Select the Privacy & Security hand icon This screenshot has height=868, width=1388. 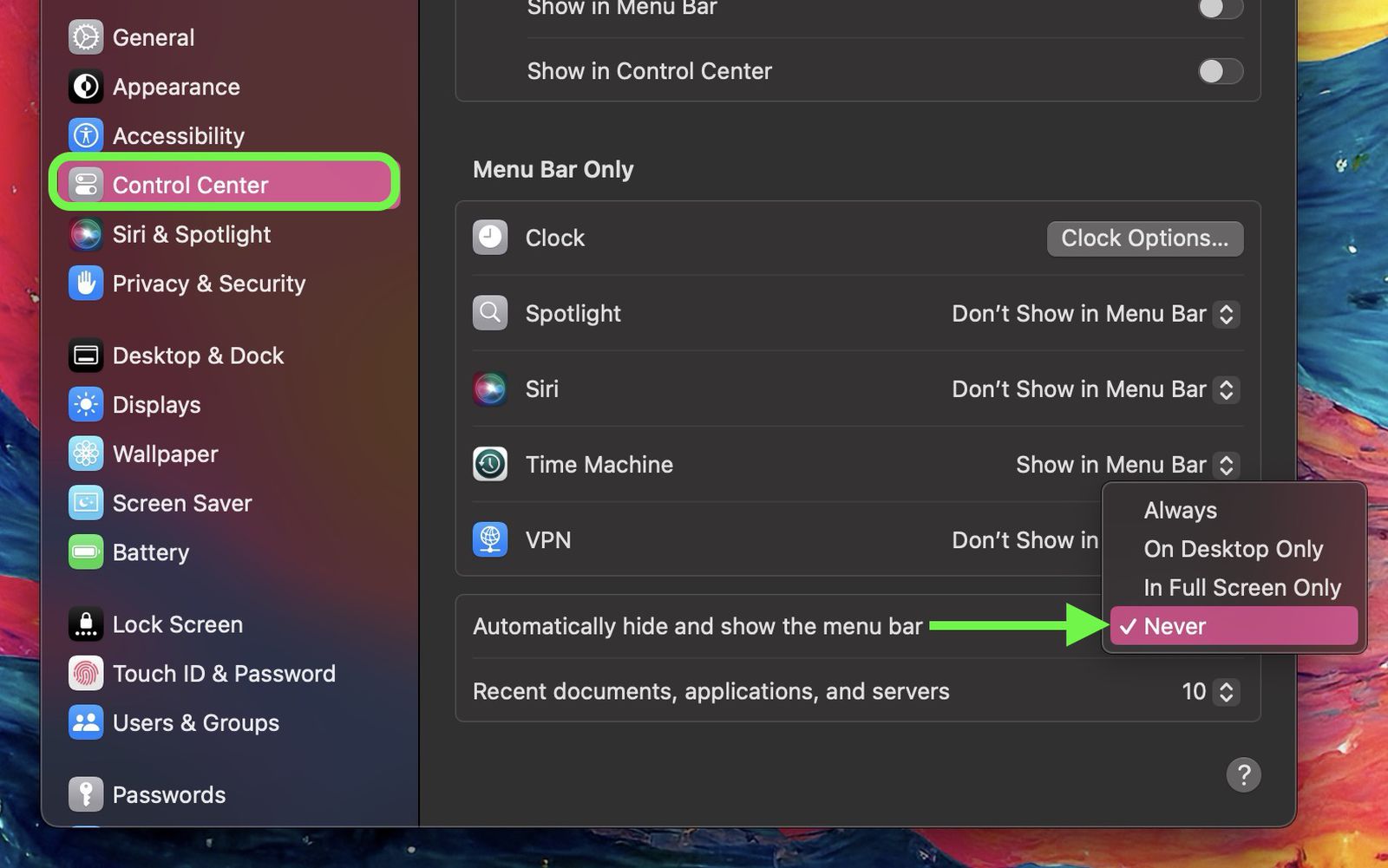85,283
